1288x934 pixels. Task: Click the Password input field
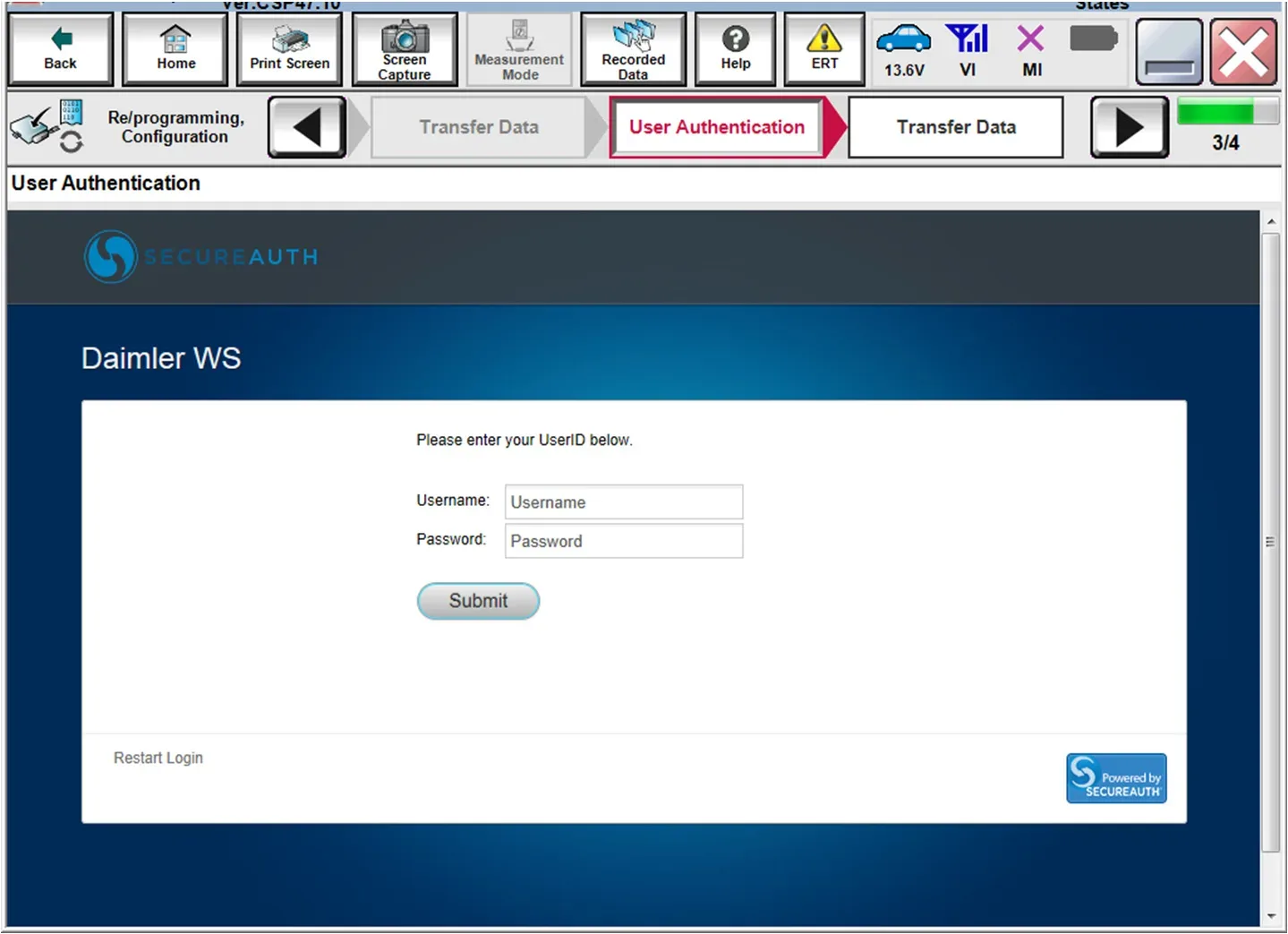[x=624, y=541]
